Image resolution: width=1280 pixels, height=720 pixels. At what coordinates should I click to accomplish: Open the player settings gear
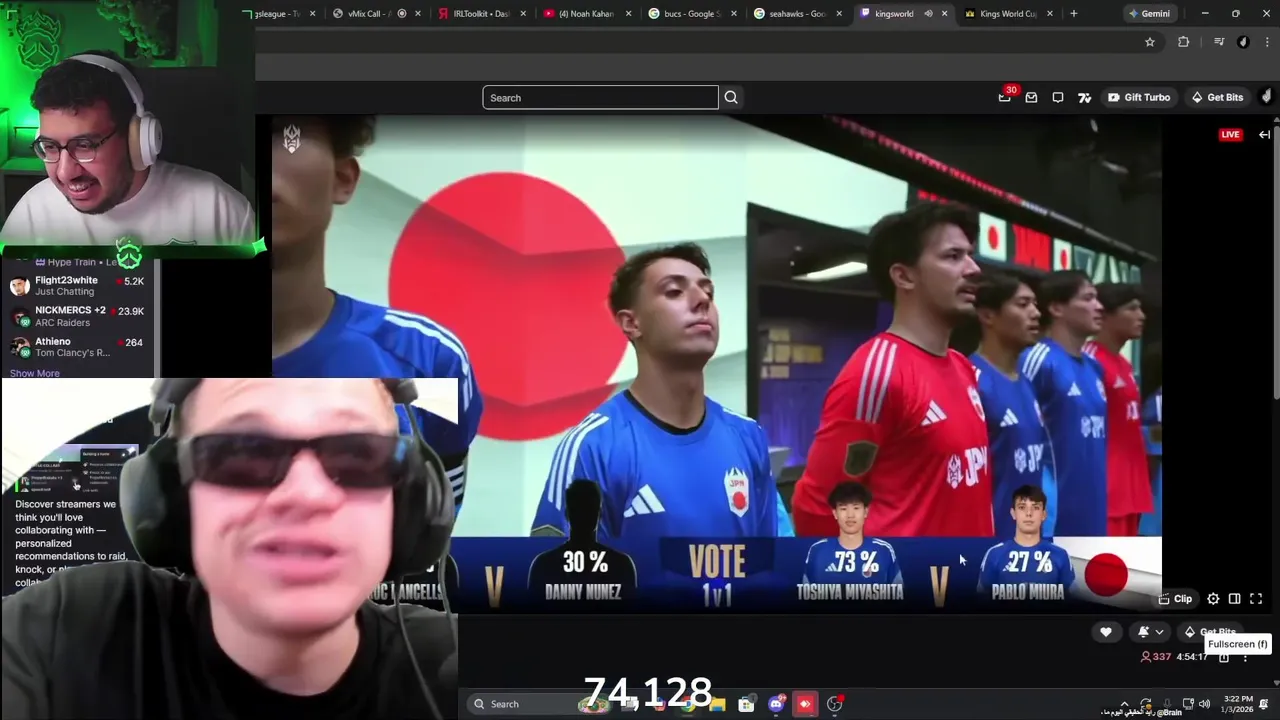click(x=1213, y=599)
